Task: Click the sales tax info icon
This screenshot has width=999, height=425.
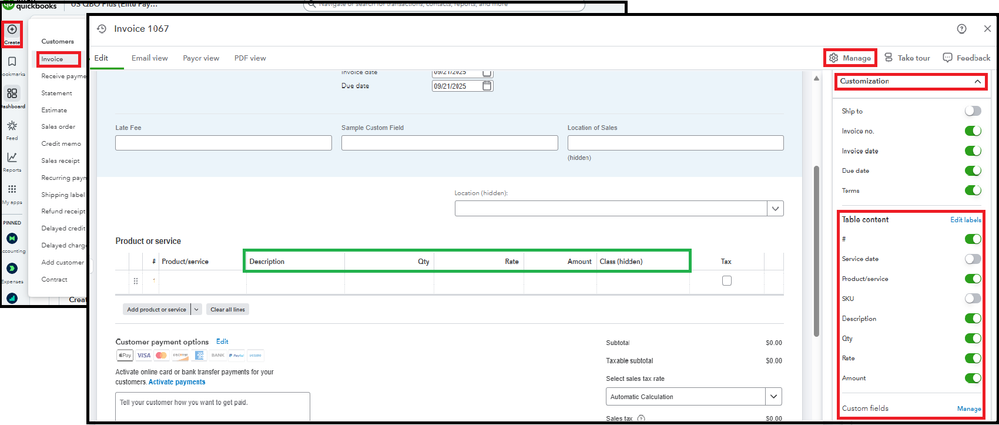Action: 641,419
